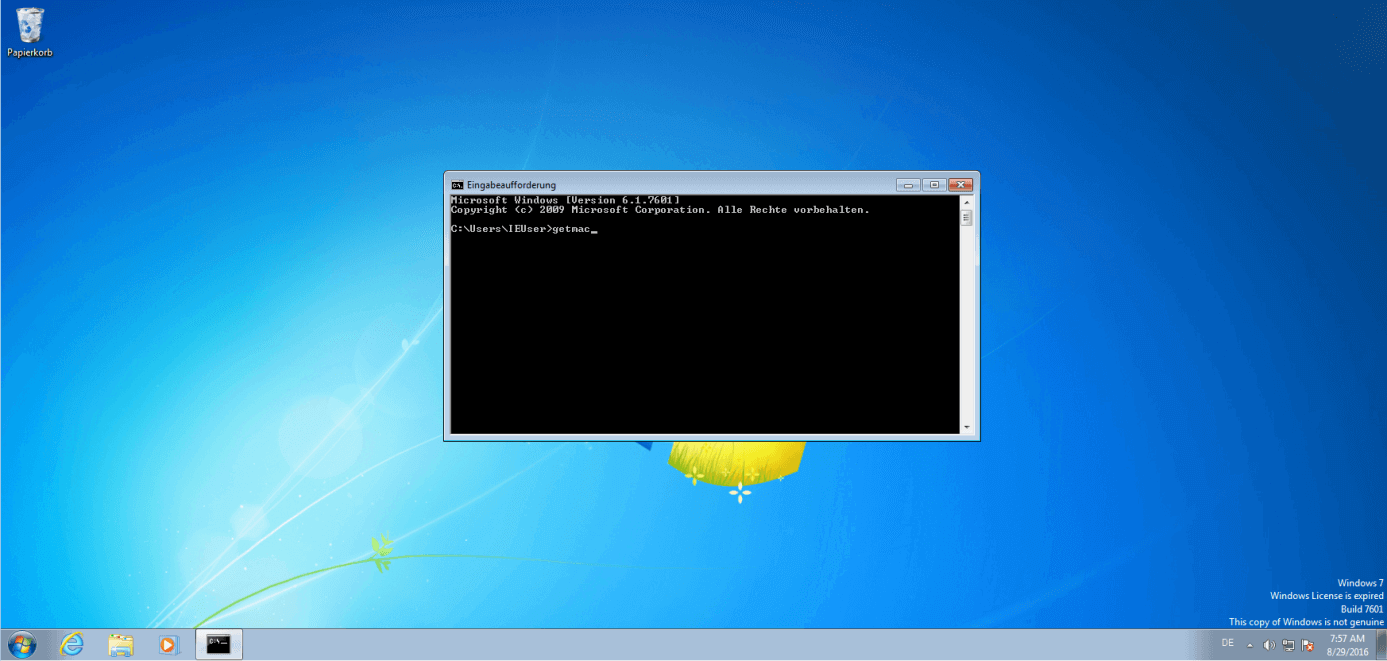Minimize the Eingabeaufforderung window

pos(908,185)
